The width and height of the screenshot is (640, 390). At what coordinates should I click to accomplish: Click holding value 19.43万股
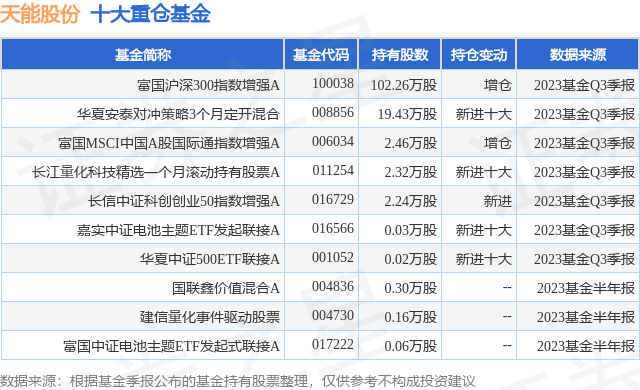pos(407,114)
